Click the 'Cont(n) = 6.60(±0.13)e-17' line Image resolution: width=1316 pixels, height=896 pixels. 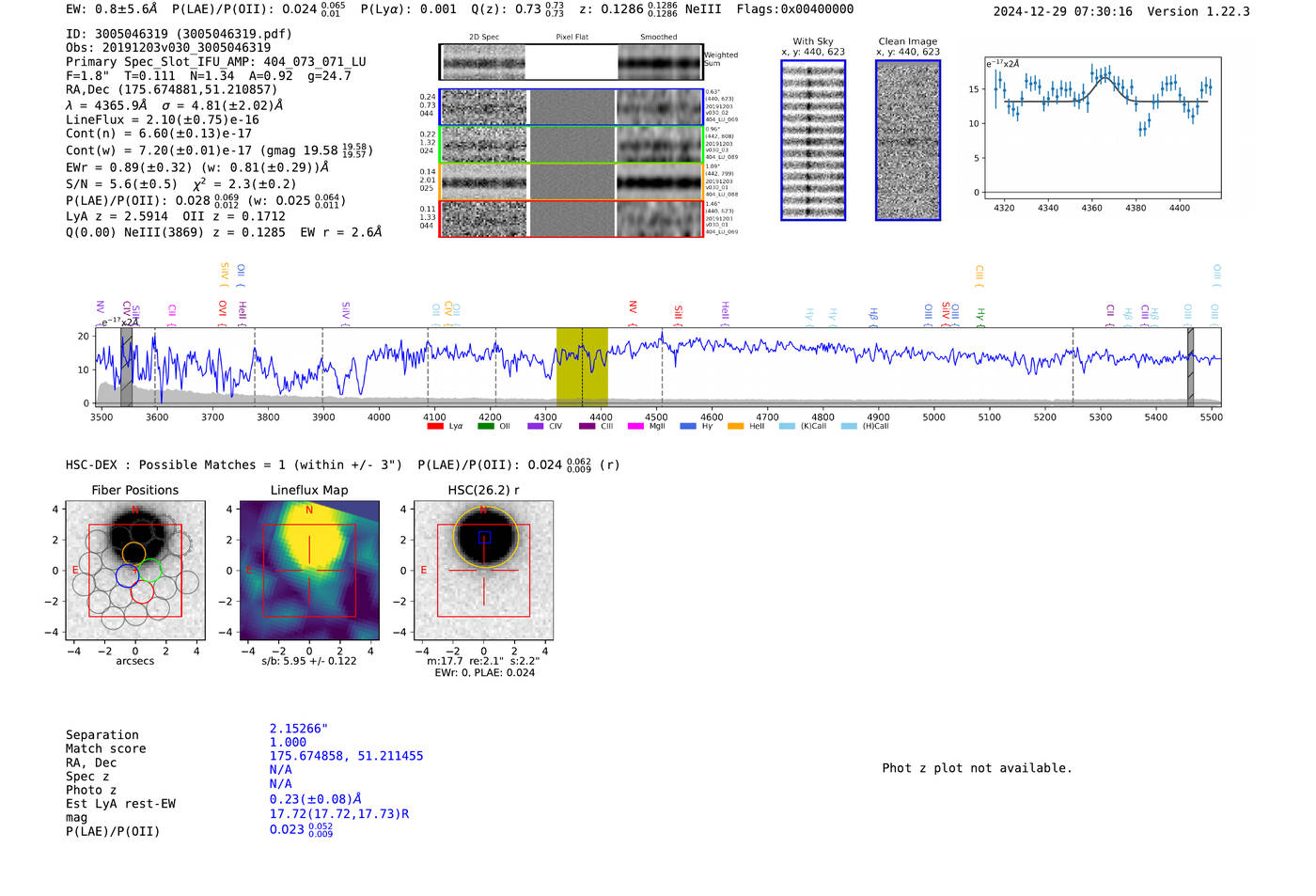[x=159, y=134]
